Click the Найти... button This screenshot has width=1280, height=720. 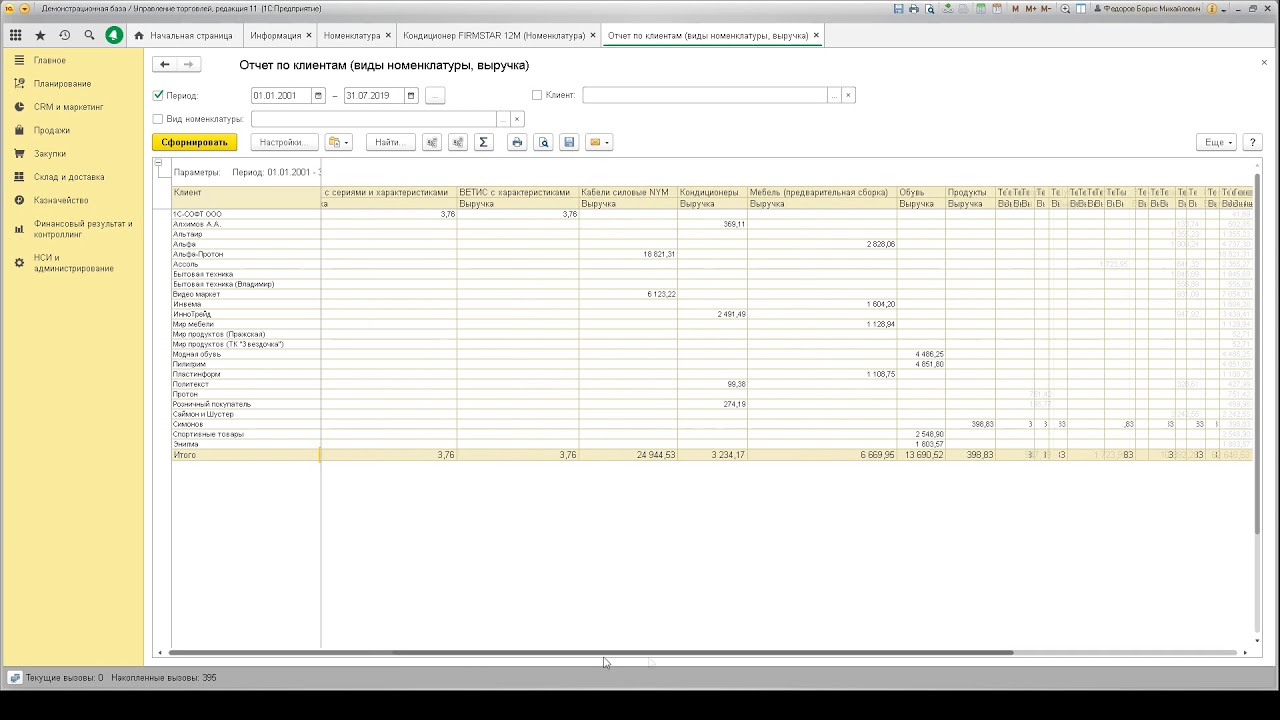coord(390,142)
